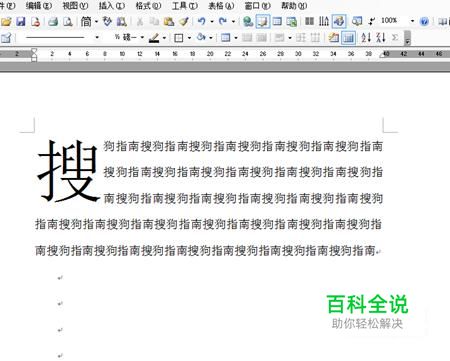This screenshot has height=361, width=450.
Task: Click the Split Cells icon
Action: pos(261,37)
